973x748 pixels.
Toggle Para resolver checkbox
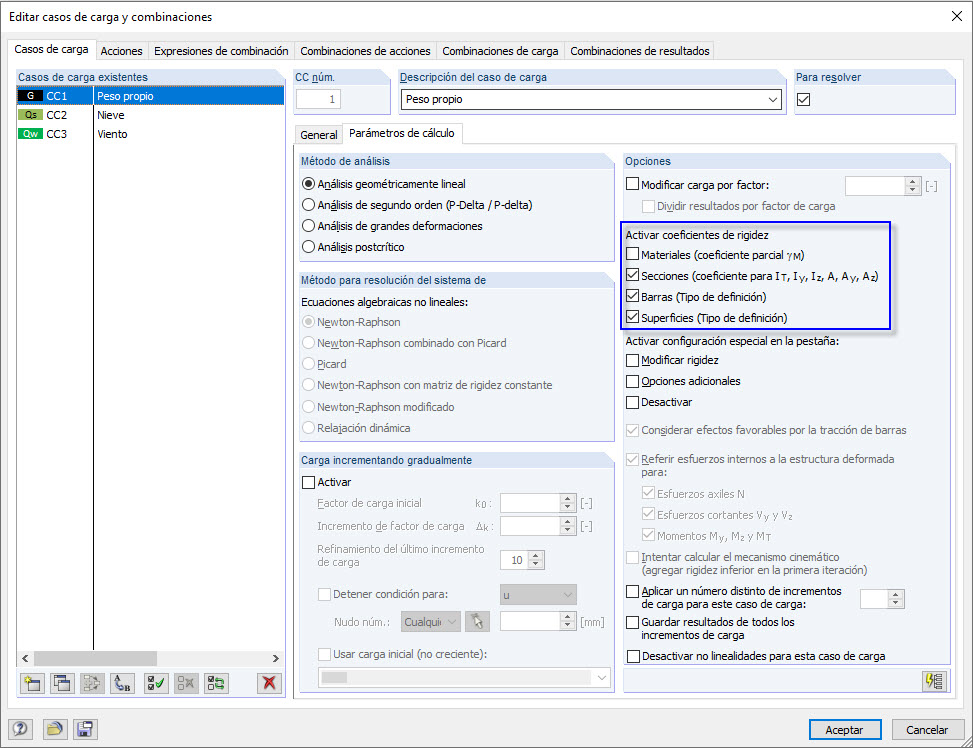click(x=804, y=99)
